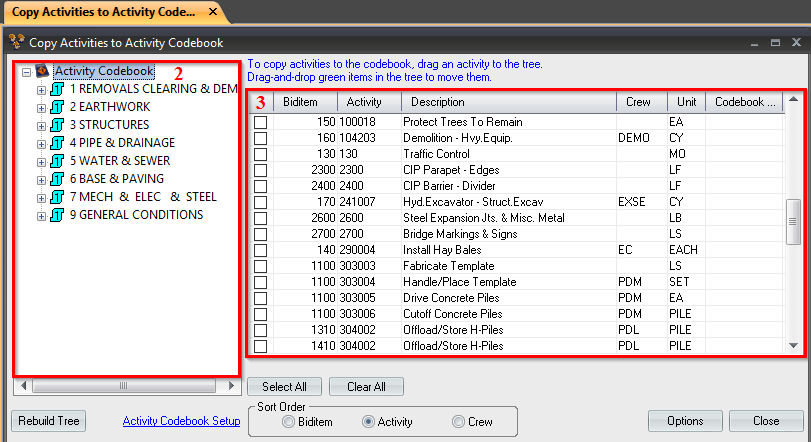Click the icon next to 5 WATER & SEWER
The height and width of the screenshot is (442, 811).
(x=58, y=161)
